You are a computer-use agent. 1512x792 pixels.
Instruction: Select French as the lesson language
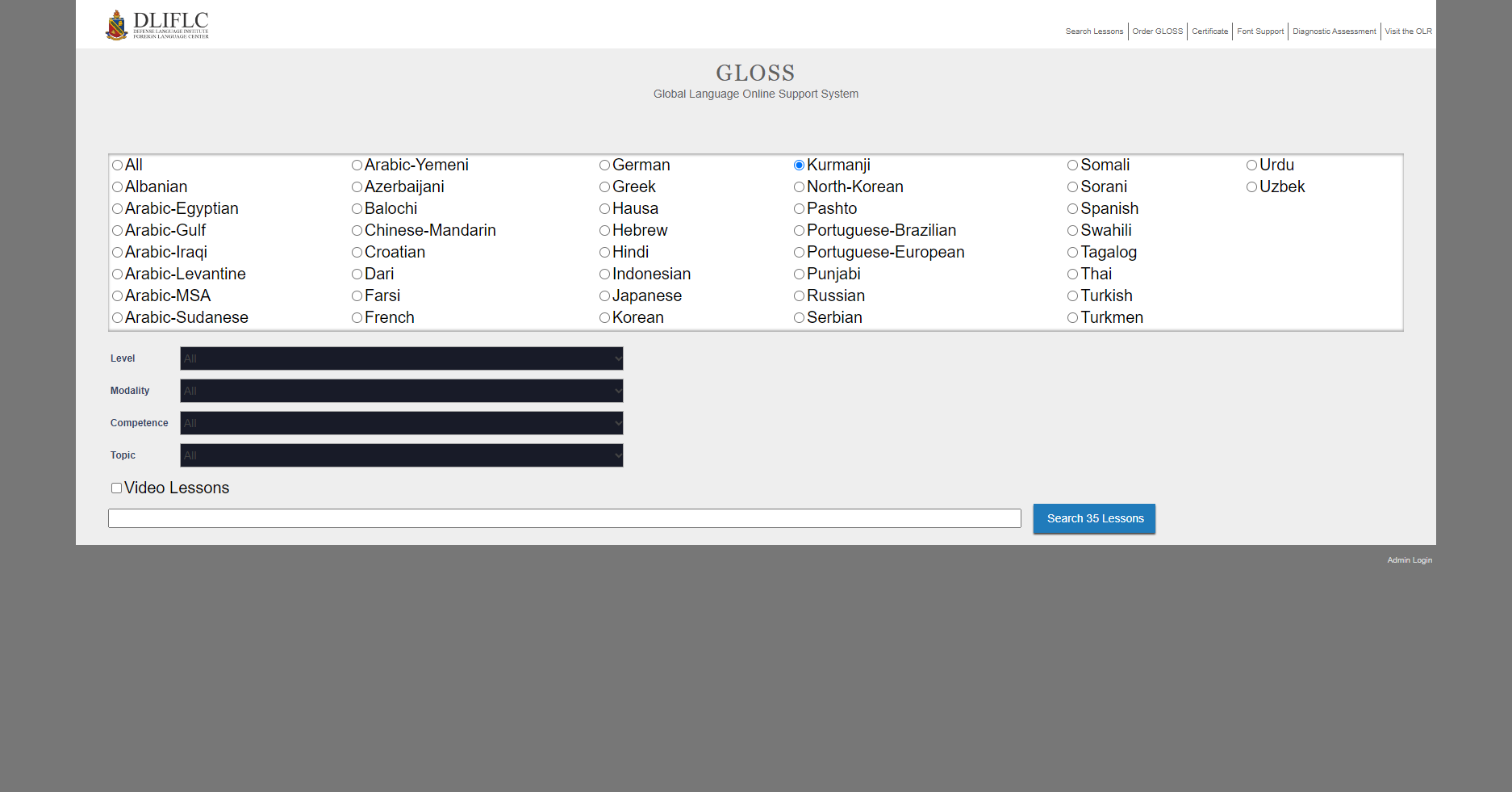(x=357, y=317)
